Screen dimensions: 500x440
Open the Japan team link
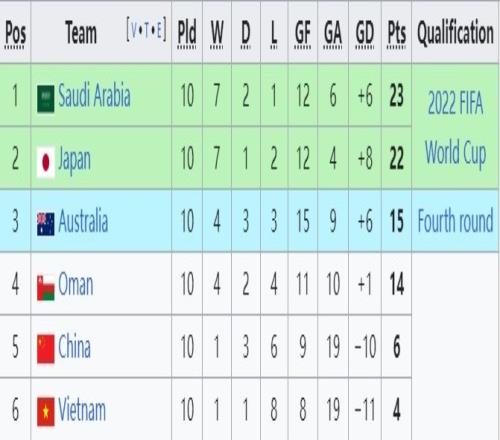(x=74, y=161)
